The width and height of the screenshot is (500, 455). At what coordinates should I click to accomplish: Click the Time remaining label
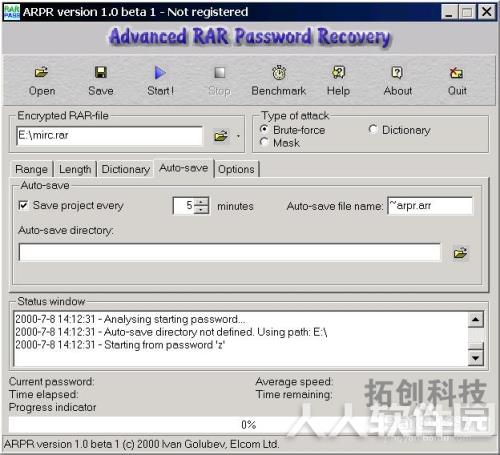pos(294,395)
